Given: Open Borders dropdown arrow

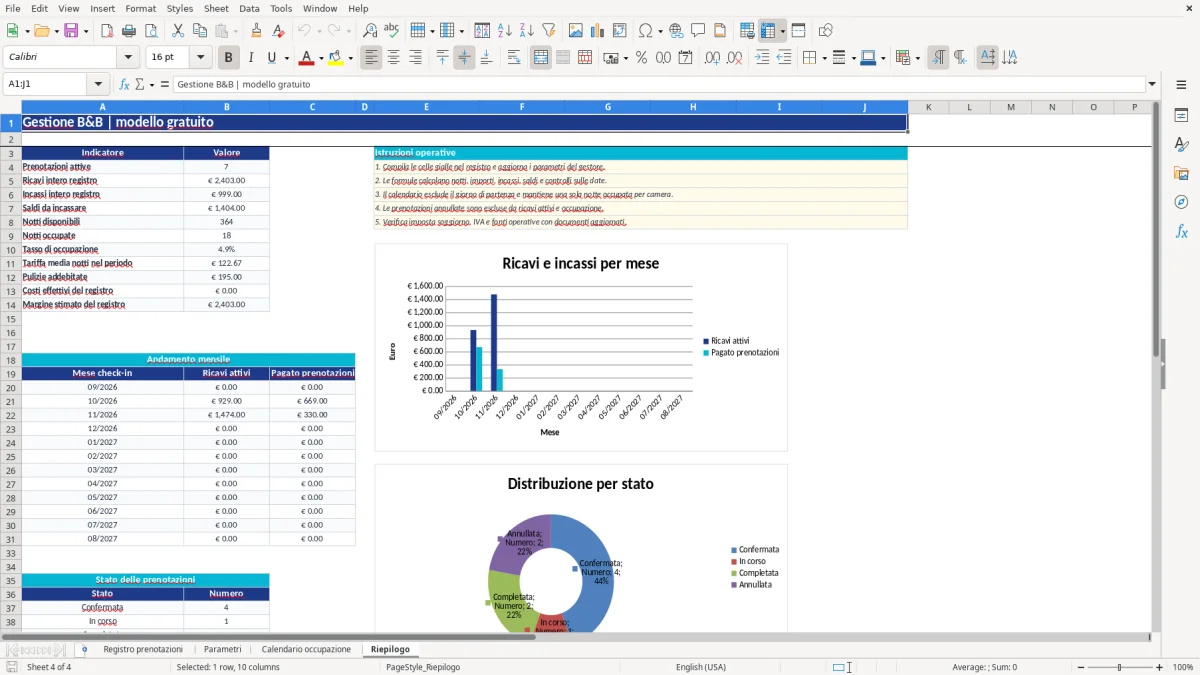Looking at the screenshot, I should pyautogui.click(x=823, y=57).
